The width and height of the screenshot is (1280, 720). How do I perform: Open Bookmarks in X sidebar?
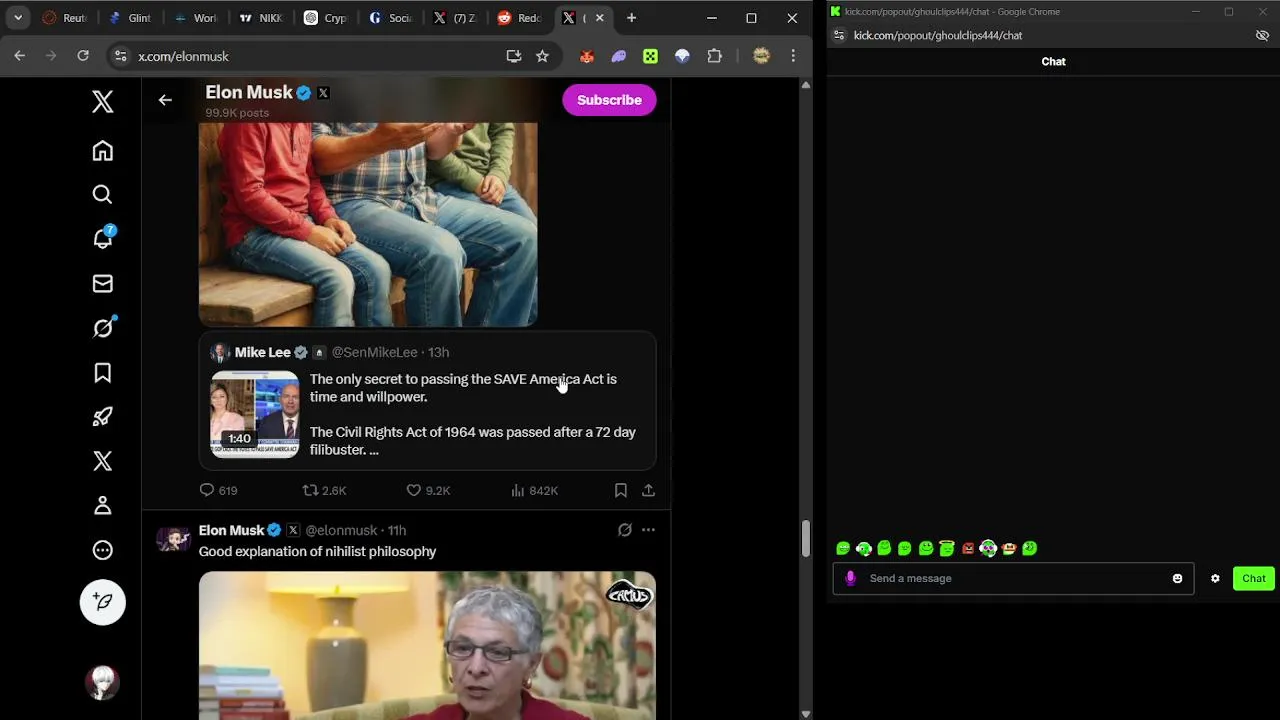click(102, 373)
